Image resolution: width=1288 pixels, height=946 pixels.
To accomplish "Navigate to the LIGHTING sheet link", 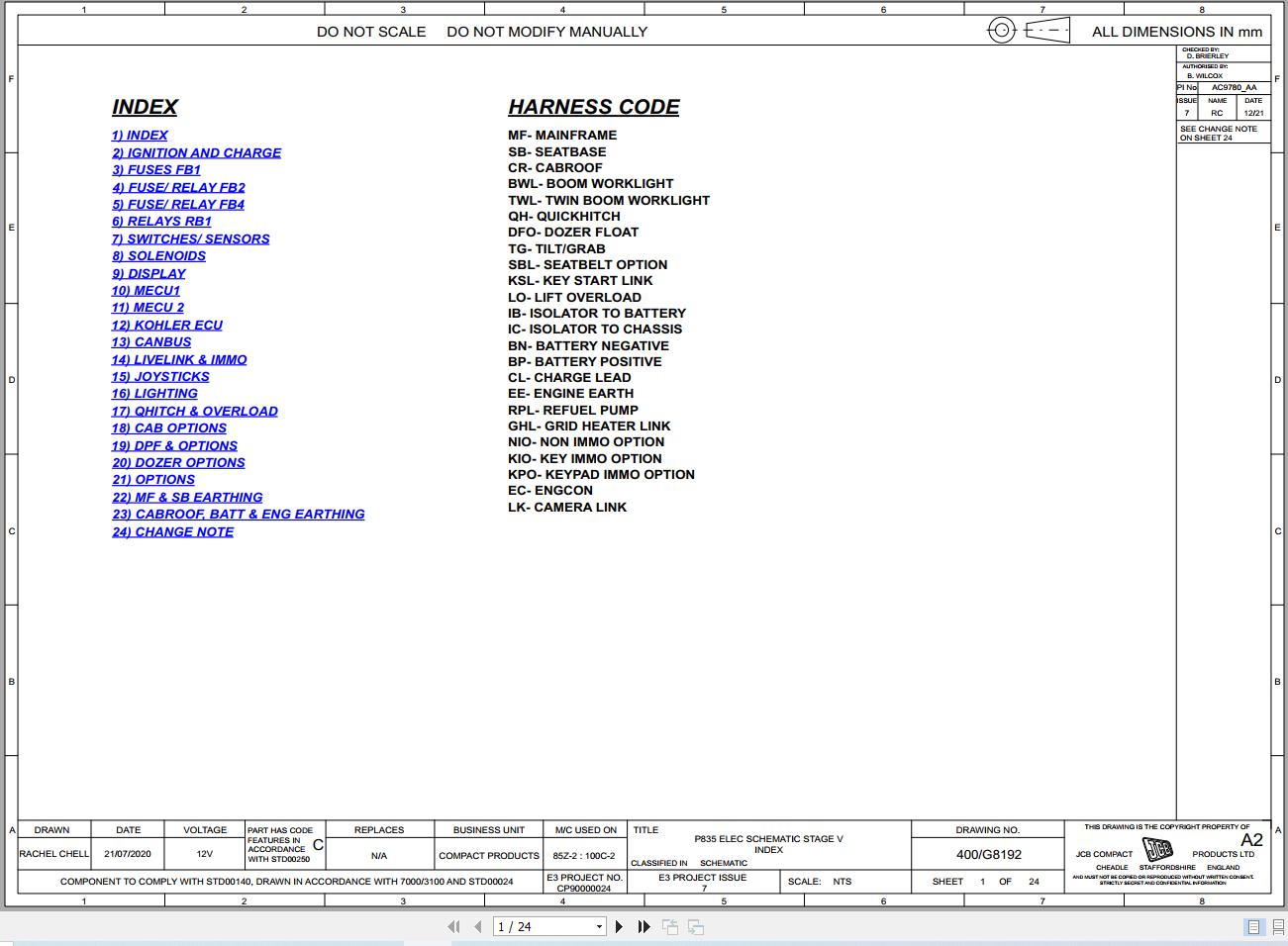I will click(x=154, y=393).
